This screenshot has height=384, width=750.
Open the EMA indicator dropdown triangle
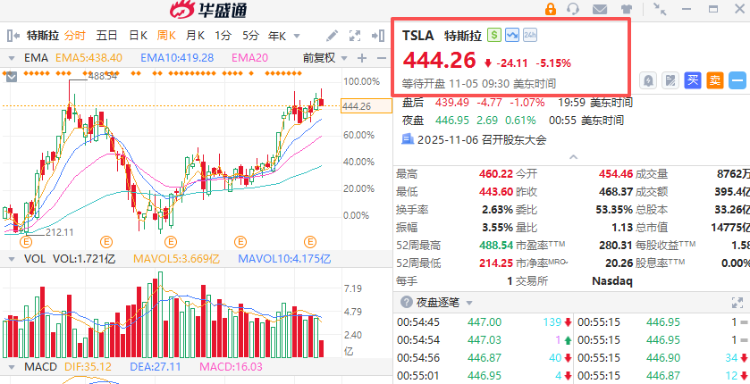click(x=11, y=58)
